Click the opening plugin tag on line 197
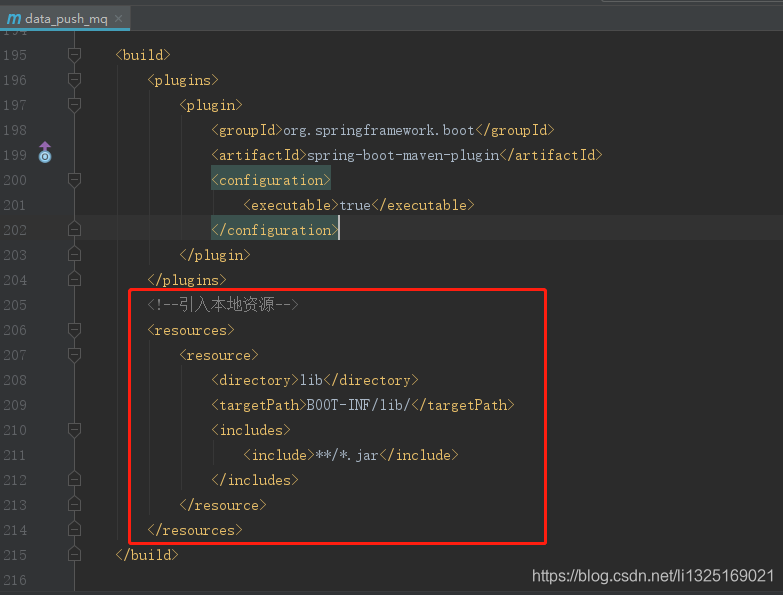This screenshot has height=595, width=783. point(211,105)
